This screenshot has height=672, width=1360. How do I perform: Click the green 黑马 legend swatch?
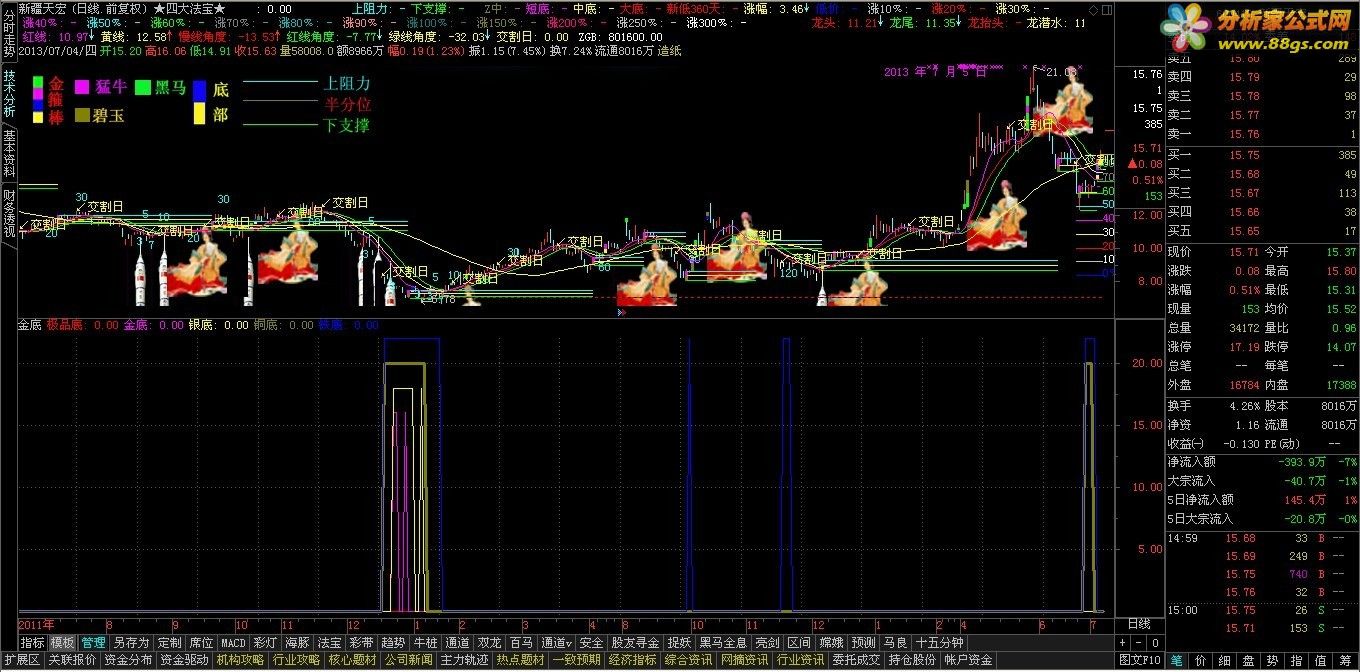coord(143,88)
